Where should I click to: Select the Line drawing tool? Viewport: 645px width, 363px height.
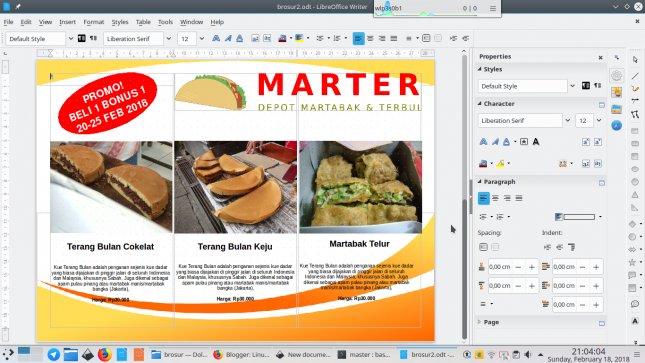click(635, 76)
